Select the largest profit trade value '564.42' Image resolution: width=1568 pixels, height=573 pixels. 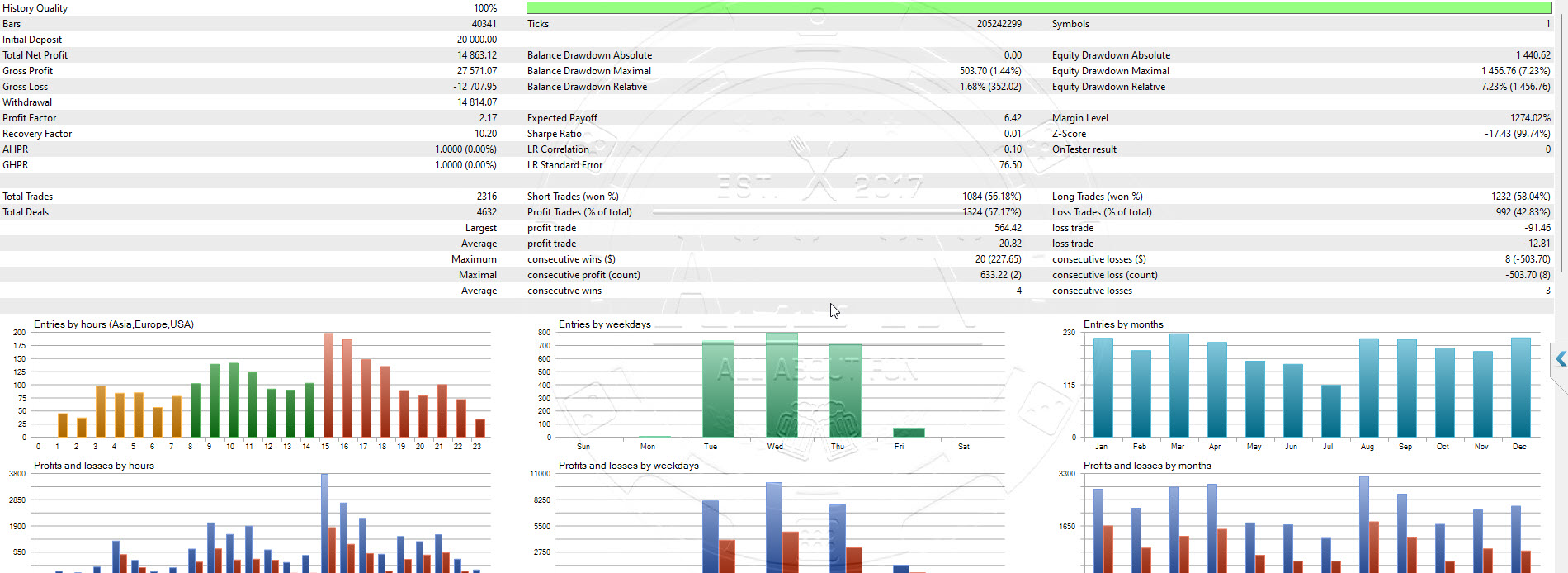(1008, 228)
